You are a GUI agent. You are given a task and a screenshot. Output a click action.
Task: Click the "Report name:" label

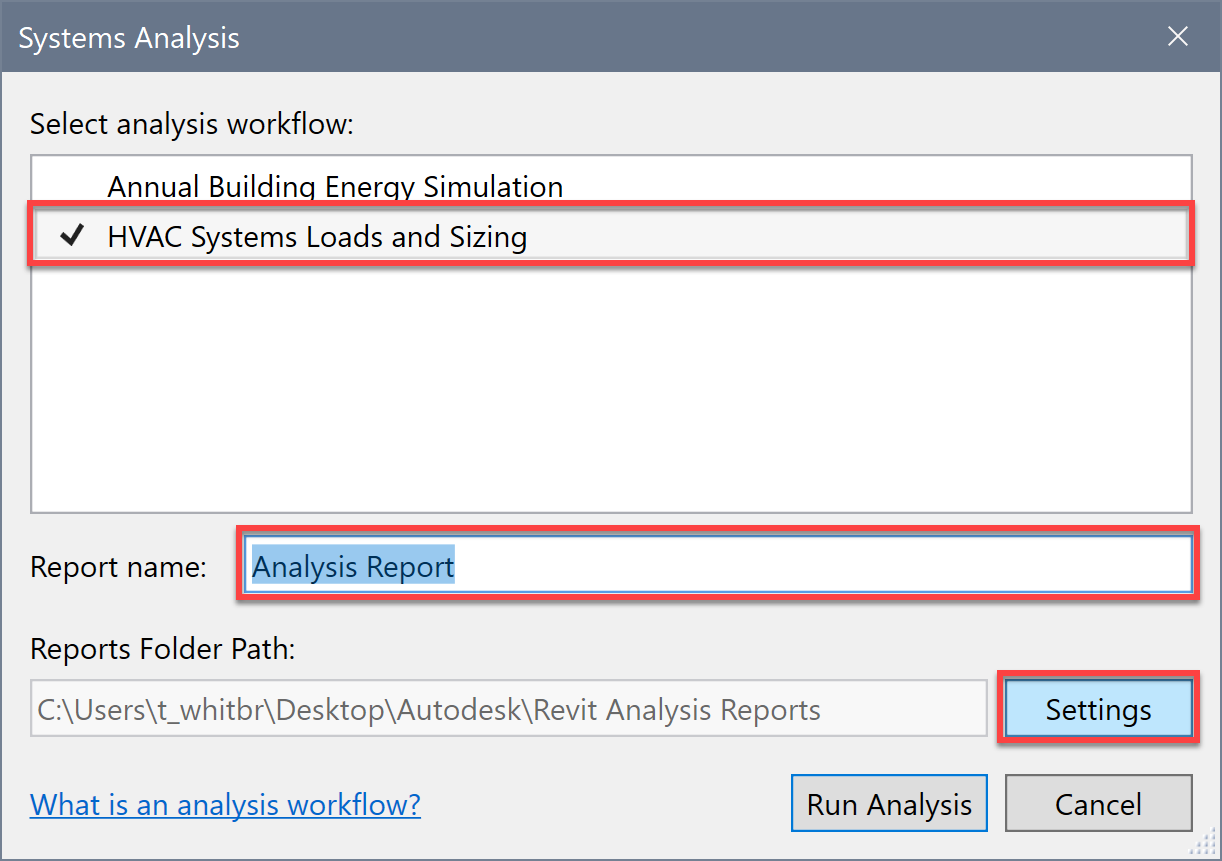click(x=118, y=567)
